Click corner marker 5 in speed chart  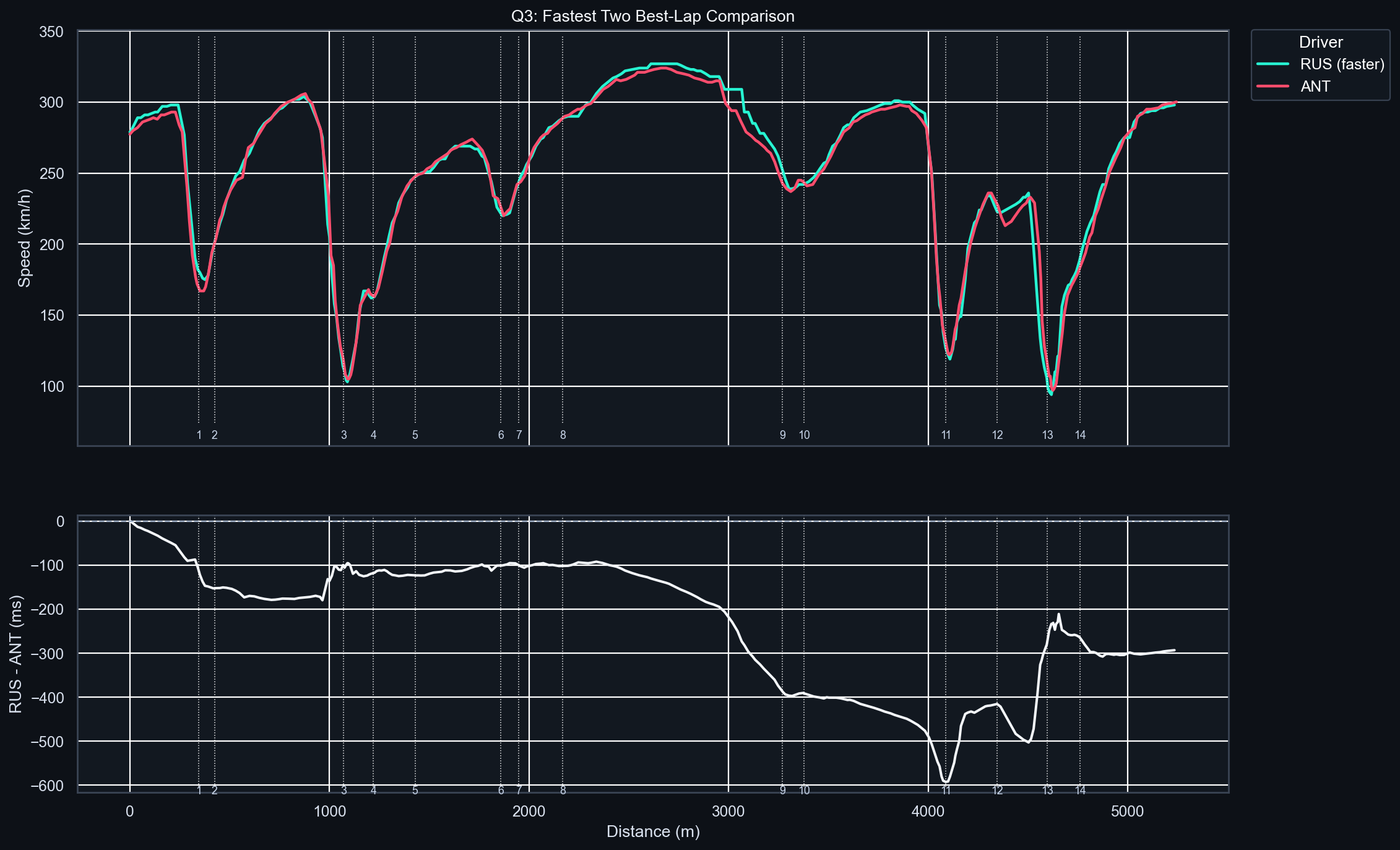click(x=415, y=435)
